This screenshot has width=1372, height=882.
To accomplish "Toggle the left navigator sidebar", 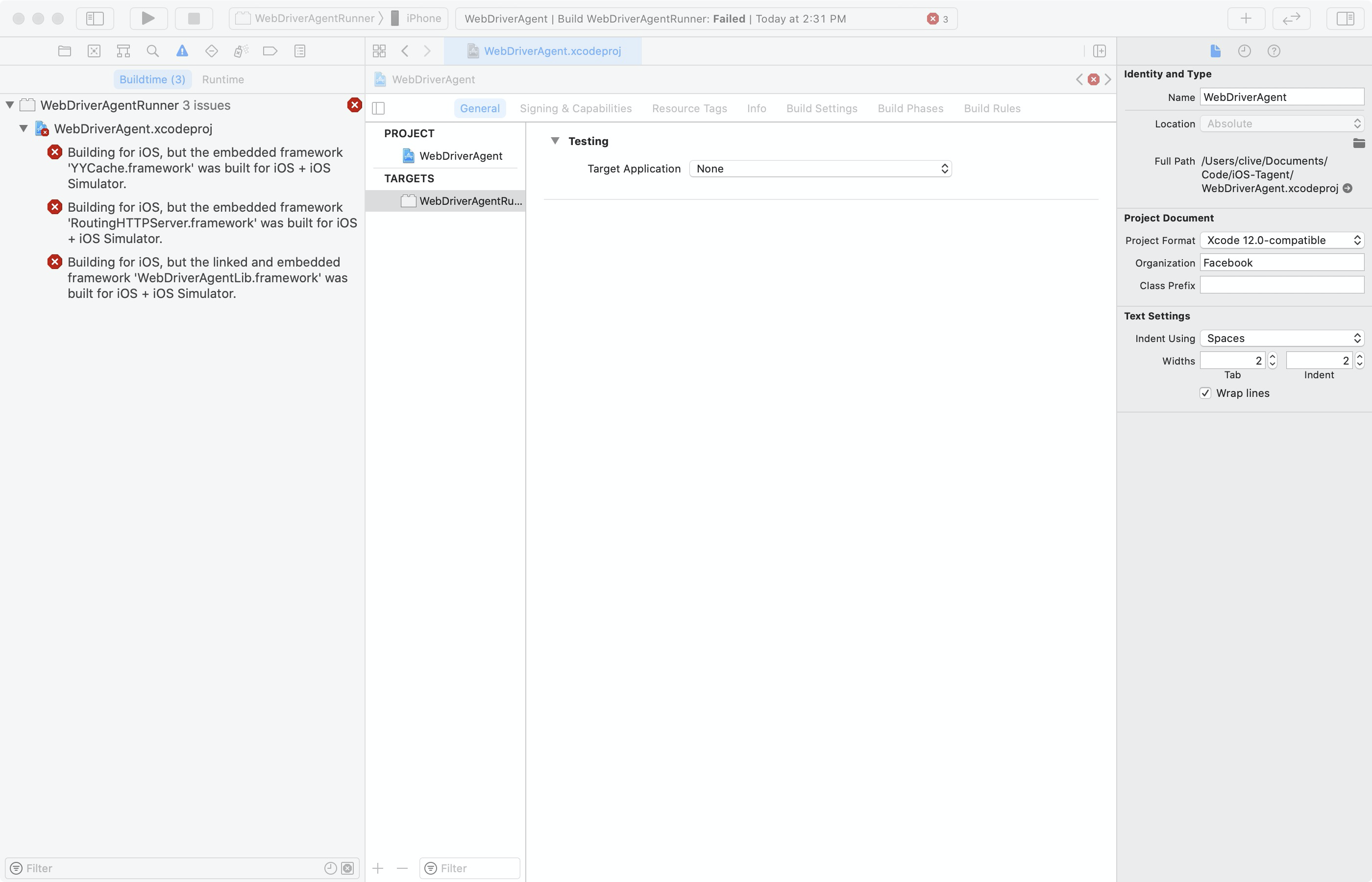I will pos(95,18).
